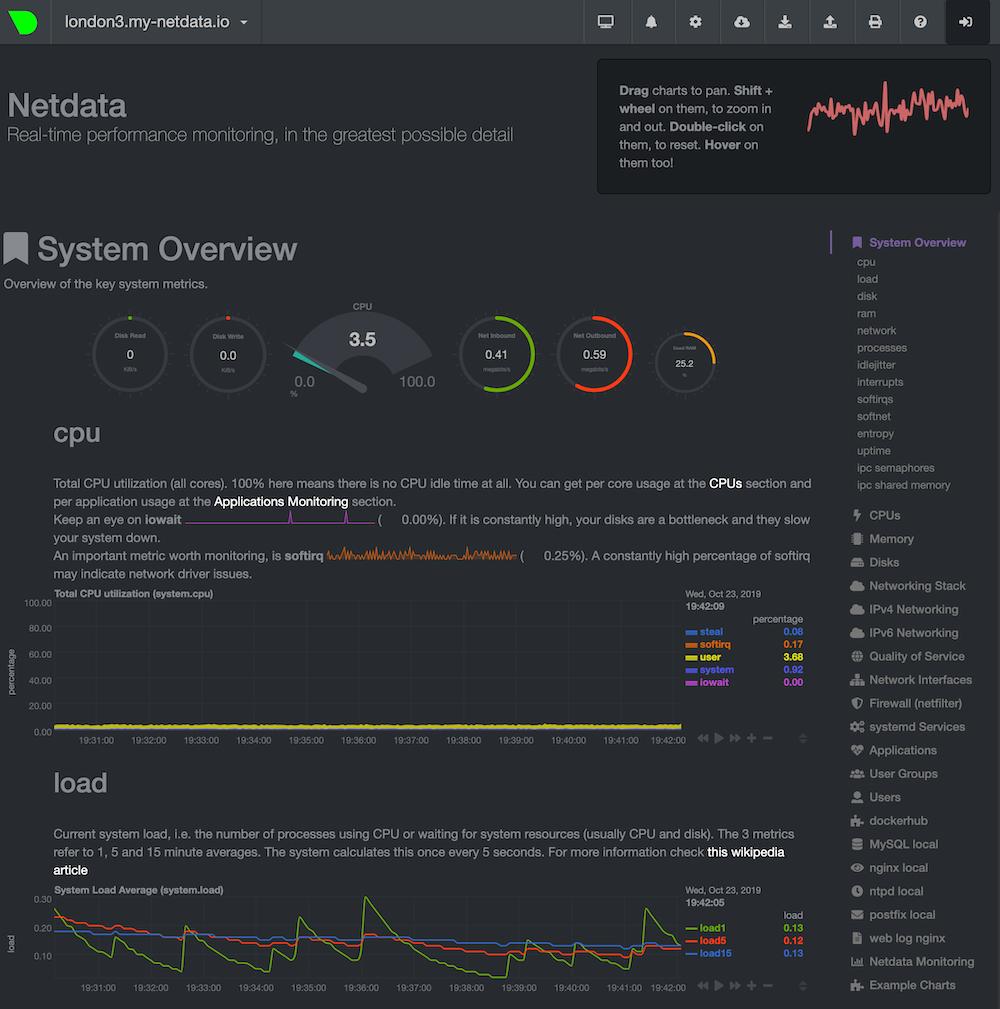Open dockerhub section icon

[x=856, y=821]
